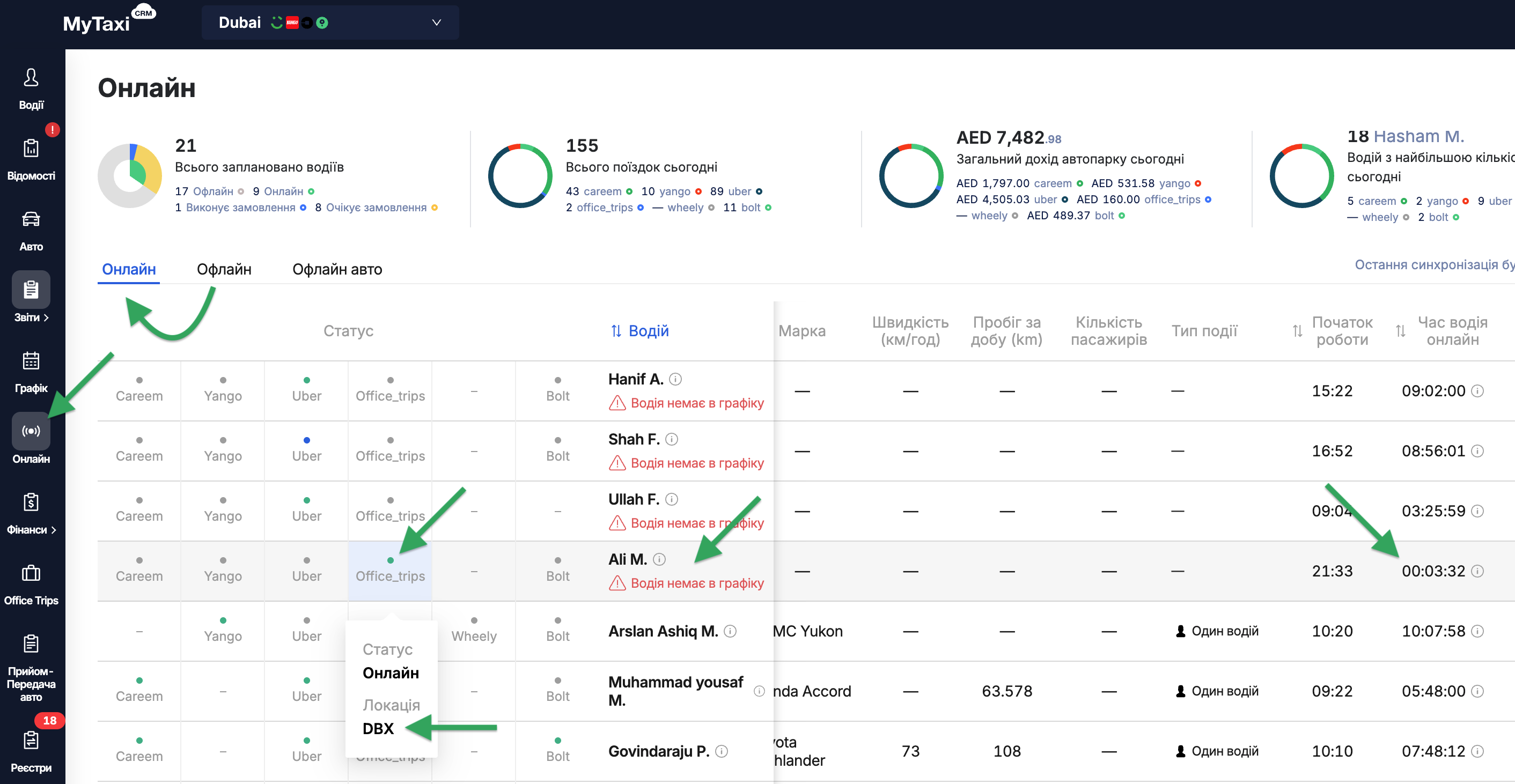Click Wheely status cell in Arslan Ashiq M. row

(x=473, y=630)
